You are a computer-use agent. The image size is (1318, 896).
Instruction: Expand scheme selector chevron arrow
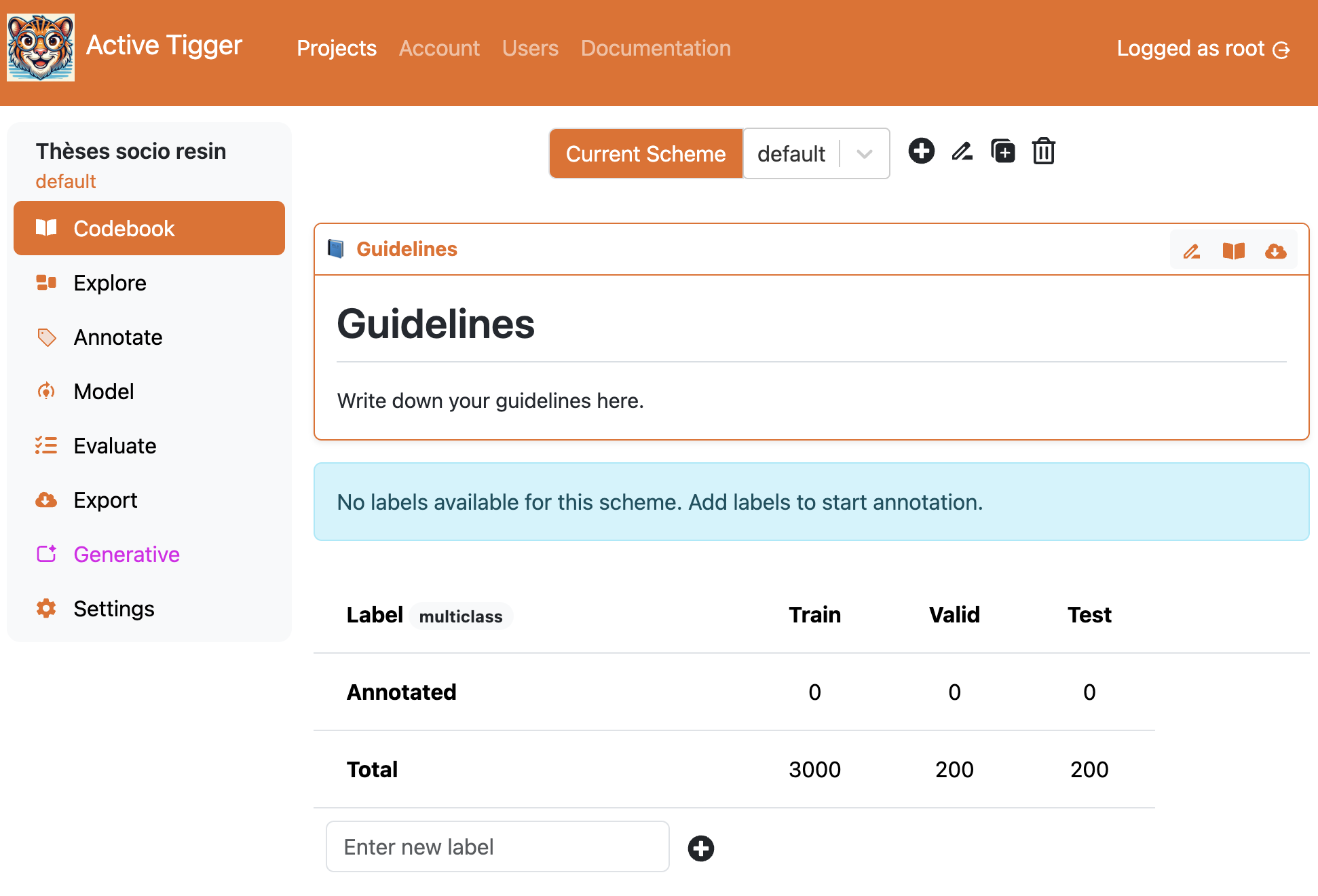pos(864,154)
